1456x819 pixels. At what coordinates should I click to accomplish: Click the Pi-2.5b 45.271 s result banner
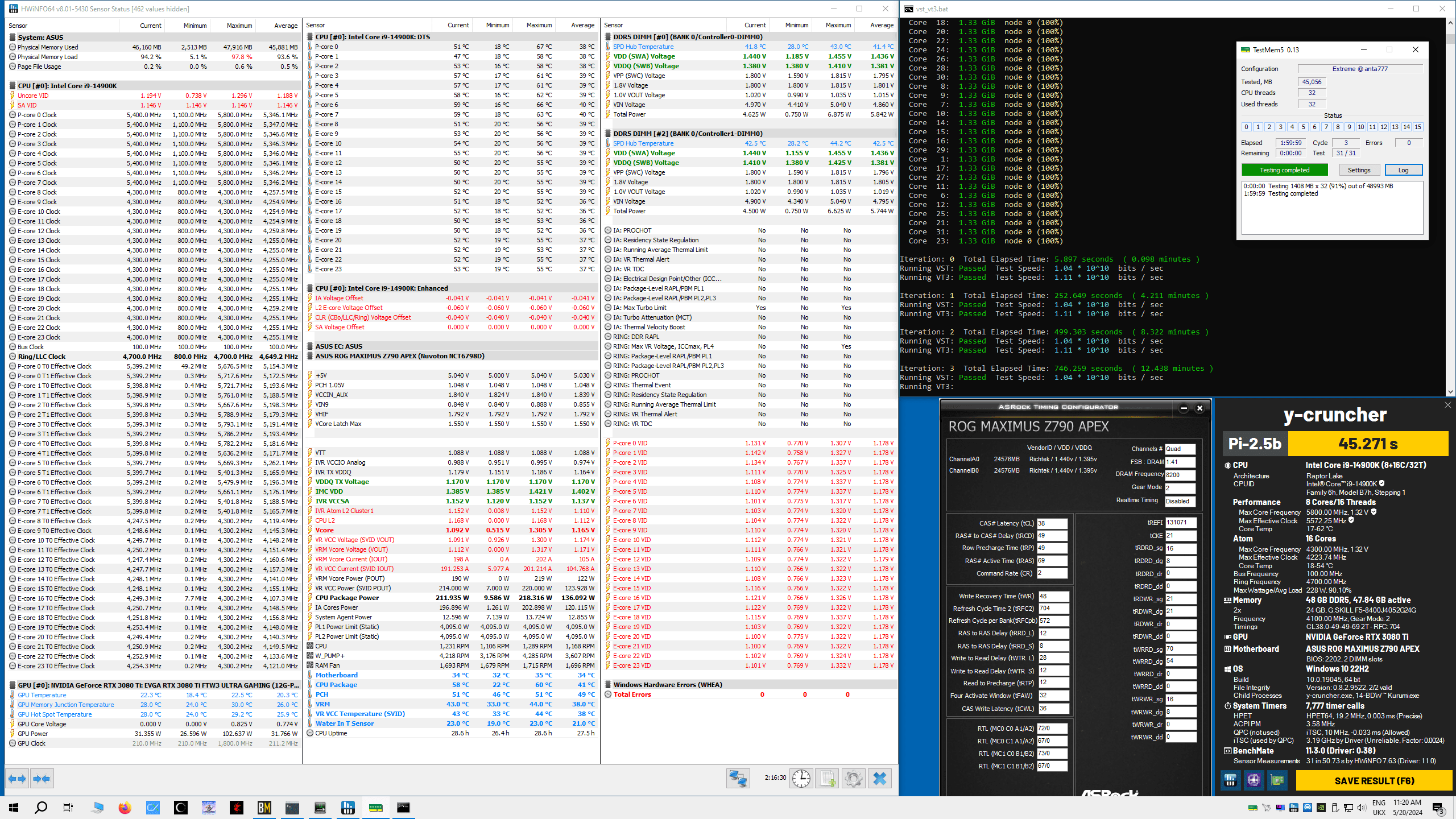point(1335,444)
